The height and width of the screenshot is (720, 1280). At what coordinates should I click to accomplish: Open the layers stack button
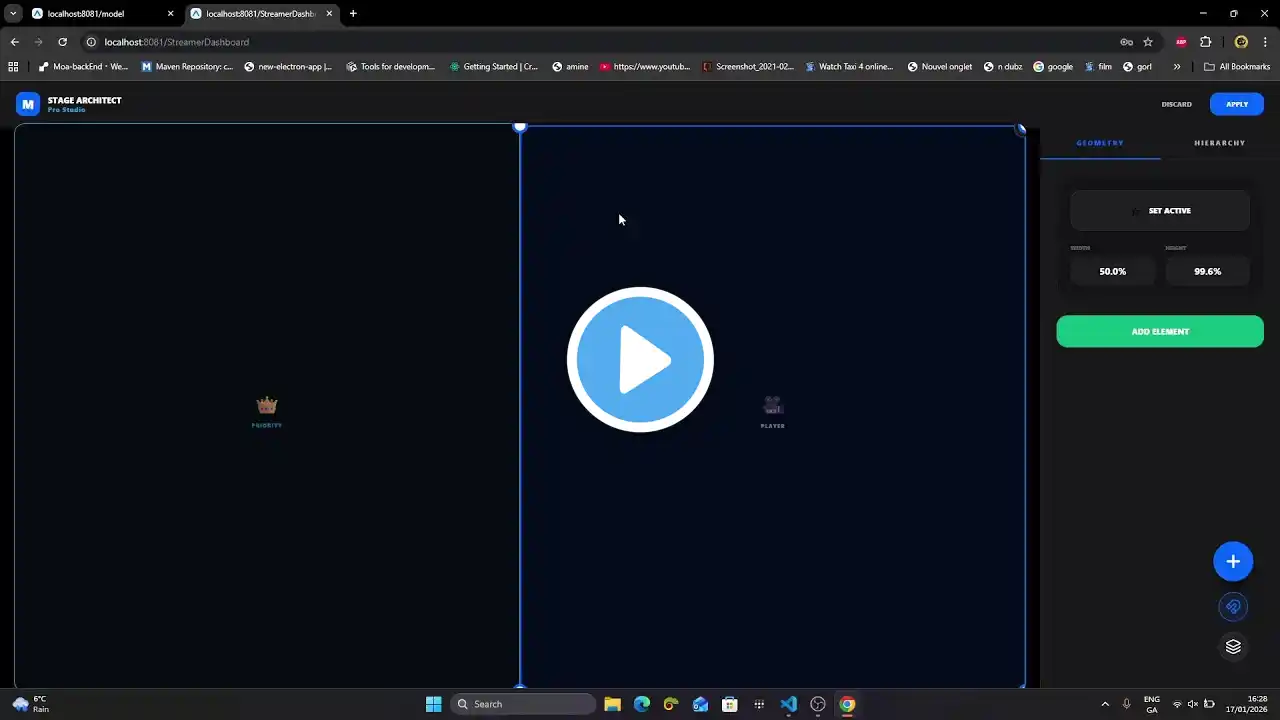[x=1233, y=647]
